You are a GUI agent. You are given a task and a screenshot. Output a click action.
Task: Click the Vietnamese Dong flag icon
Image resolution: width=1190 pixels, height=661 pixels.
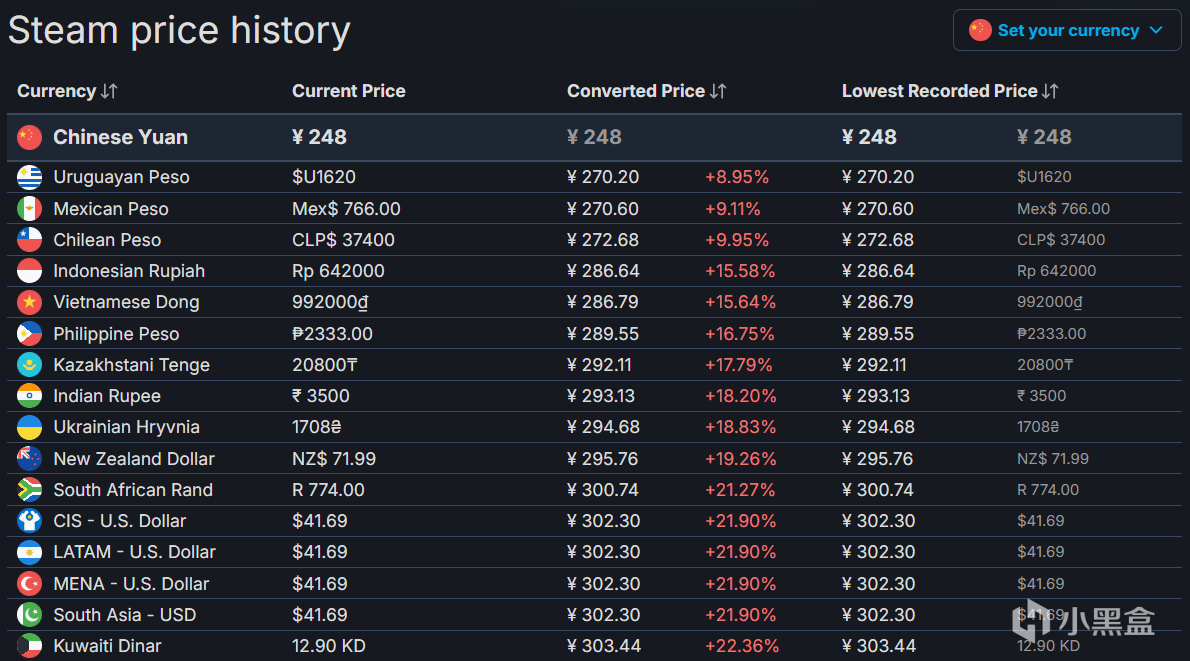[29, 302]
